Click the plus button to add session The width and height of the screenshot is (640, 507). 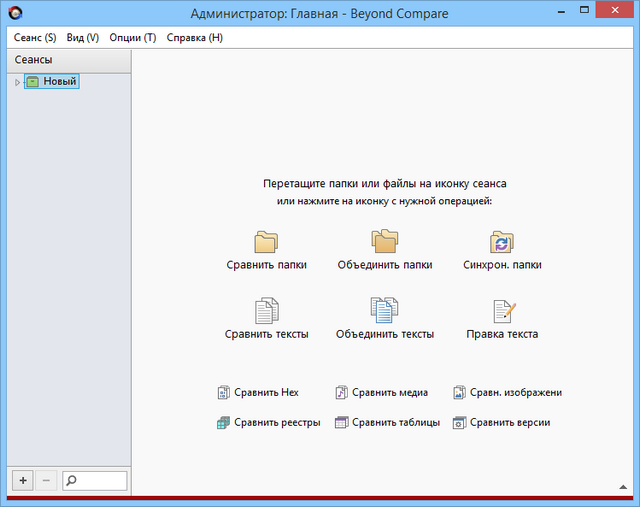23,481
